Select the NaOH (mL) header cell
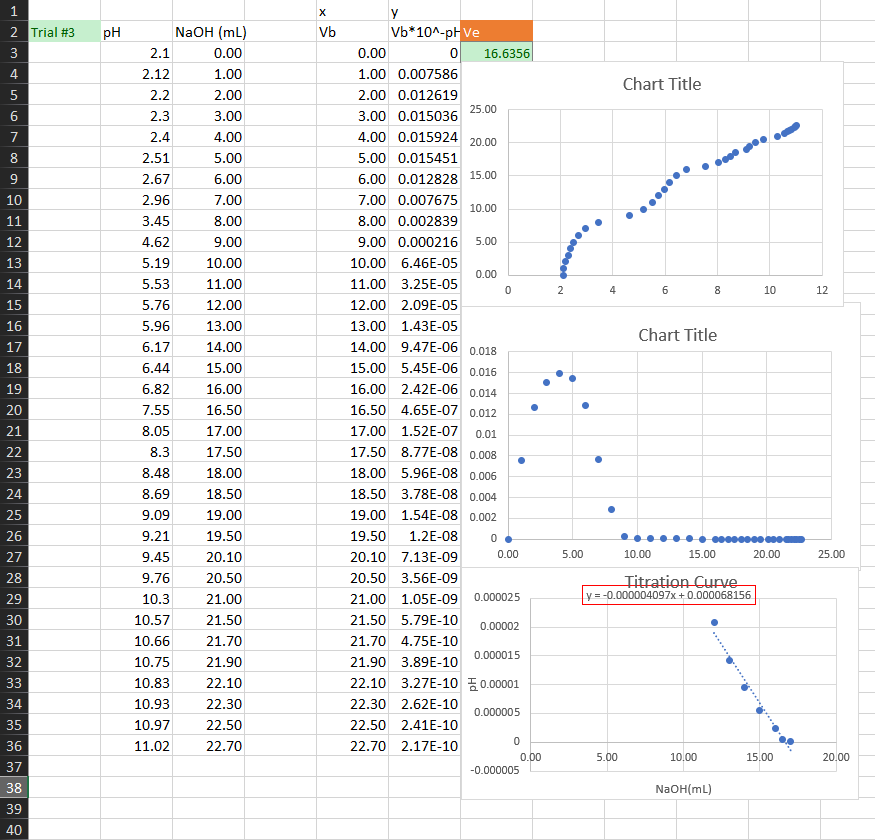This screenshot has height=840, width=875. point(200,32)
